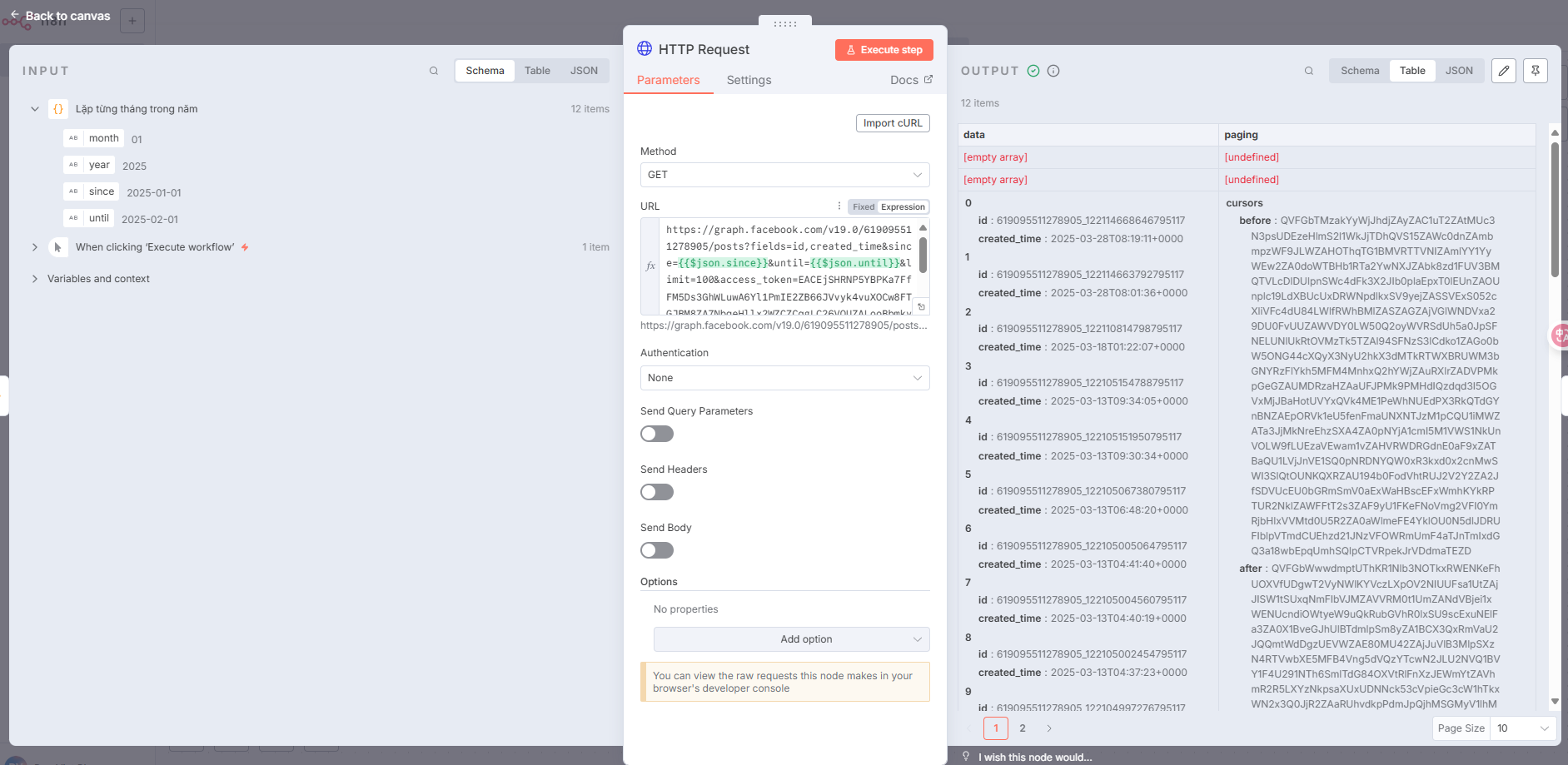Select output page 1
The height and width of the screenshot is (765, 1568).
(x=996, y=728)
